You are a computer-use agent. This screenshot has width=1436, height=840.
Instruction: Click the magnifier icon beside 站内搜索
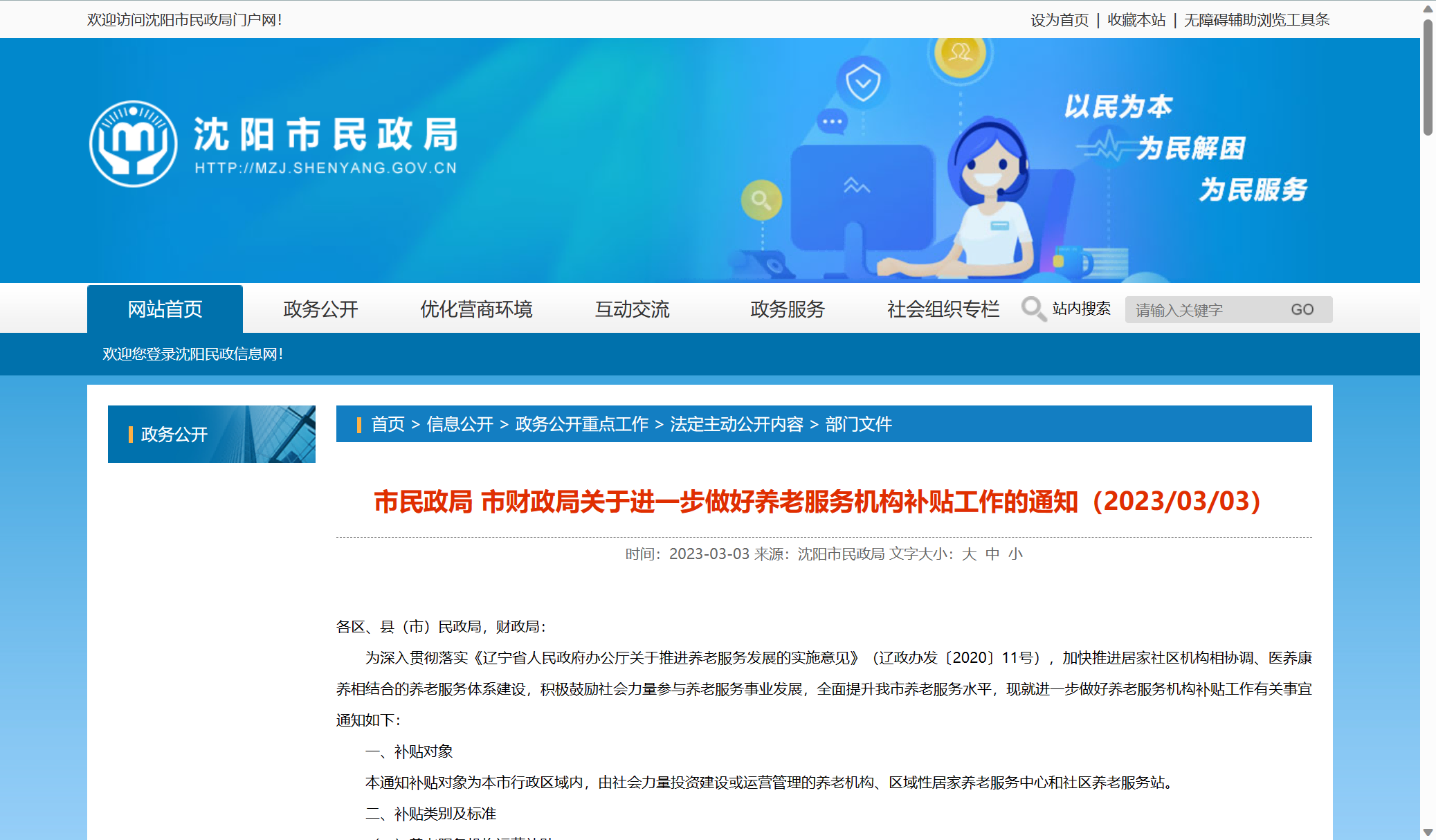[x=1033, y=309]
